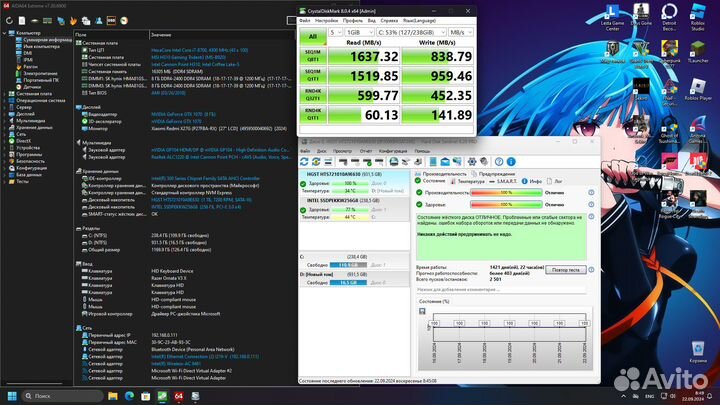The image size is (720, 405).
Task: Open Roblox Studio desktop shortcut
Action: tap(698, 17)
